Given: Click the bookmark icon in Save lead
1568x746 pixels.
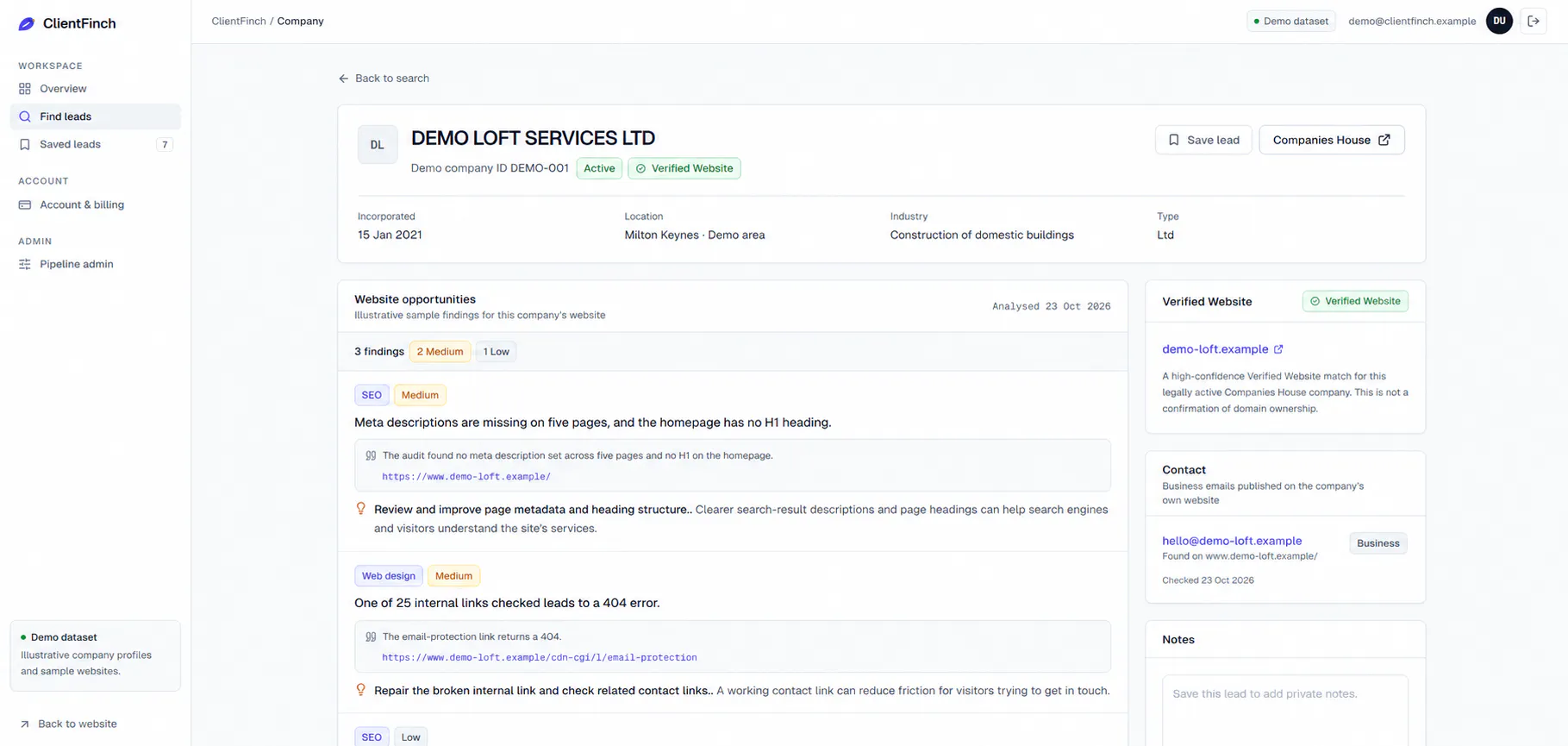Looking at the screenshot, I should [1173, 140].
